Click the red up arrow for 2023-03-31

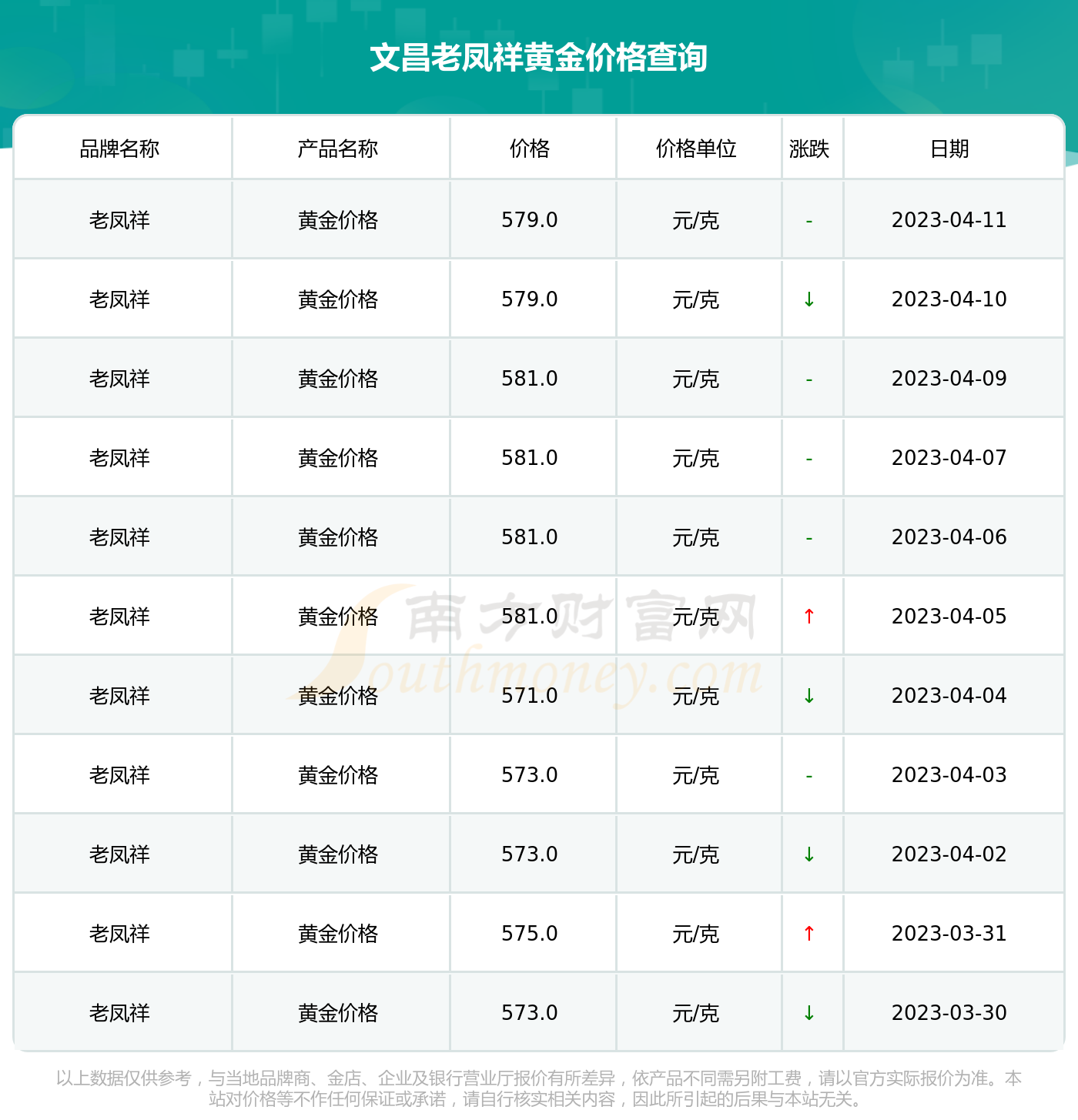click(808, 934)
